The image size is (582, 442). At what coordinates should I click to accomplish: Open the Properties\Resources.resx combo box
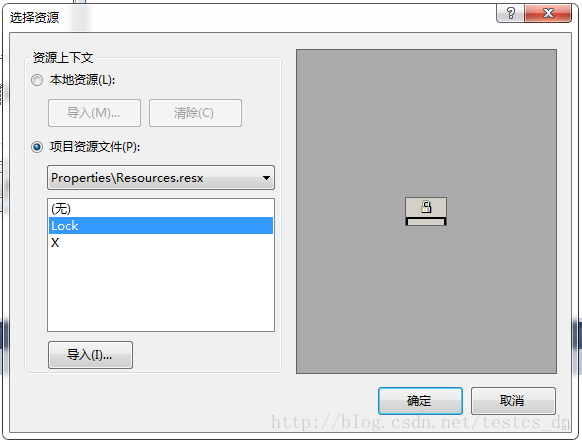tap(161, 178)
